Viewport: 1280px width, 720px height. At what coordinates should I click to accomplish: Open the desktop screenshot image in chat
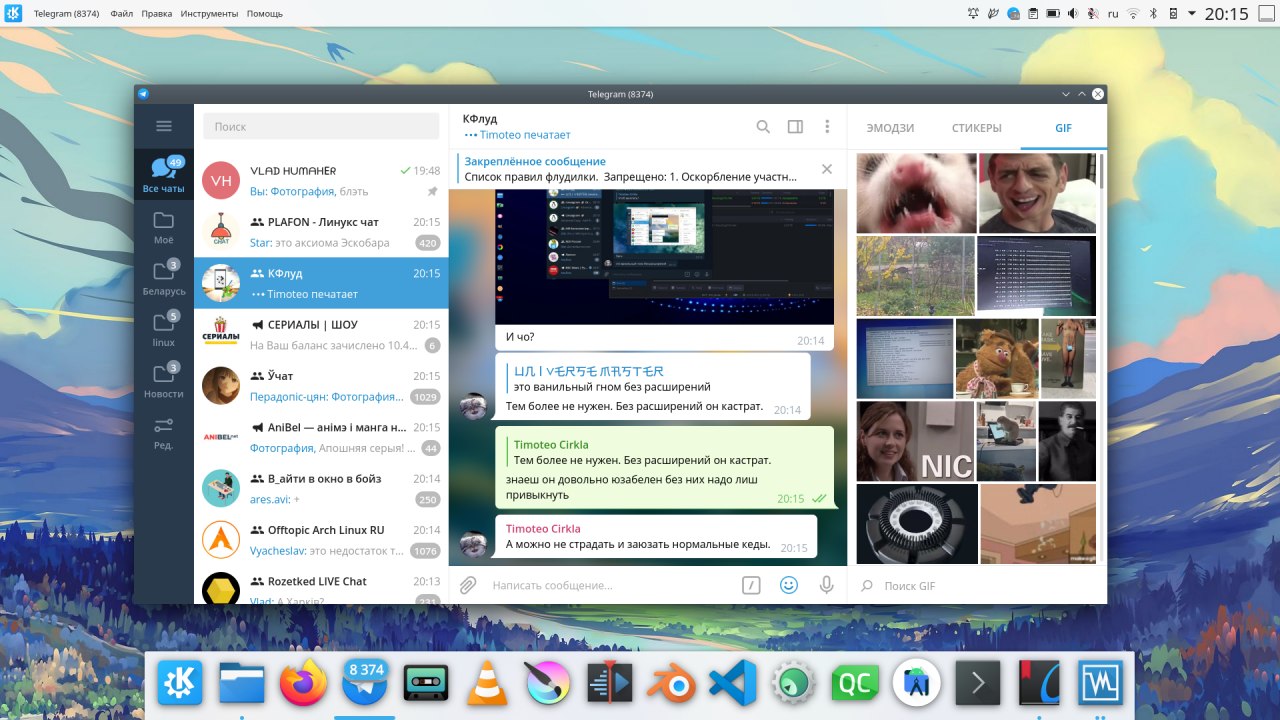click(665, 257)
